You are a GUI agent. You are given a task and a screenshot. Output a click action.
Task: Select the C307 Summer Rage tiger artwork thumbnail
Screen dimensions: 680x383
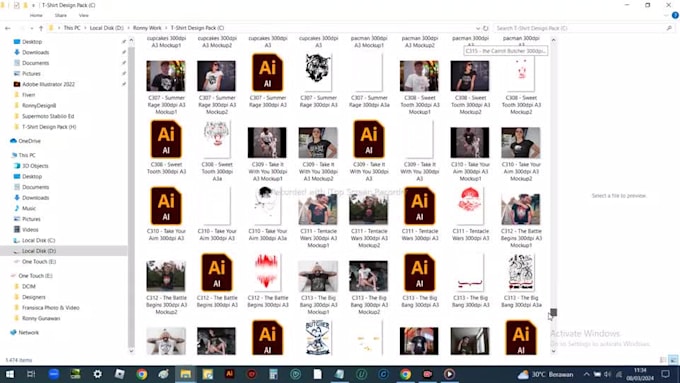318,72
